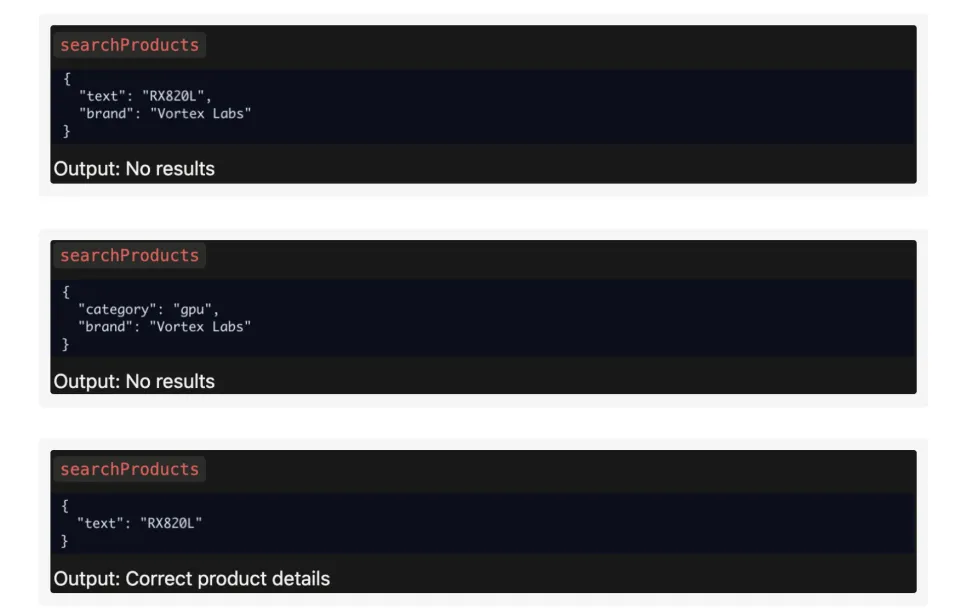
Task: Click "Output: No results" under the gpu query
Action: pos(134,381)
